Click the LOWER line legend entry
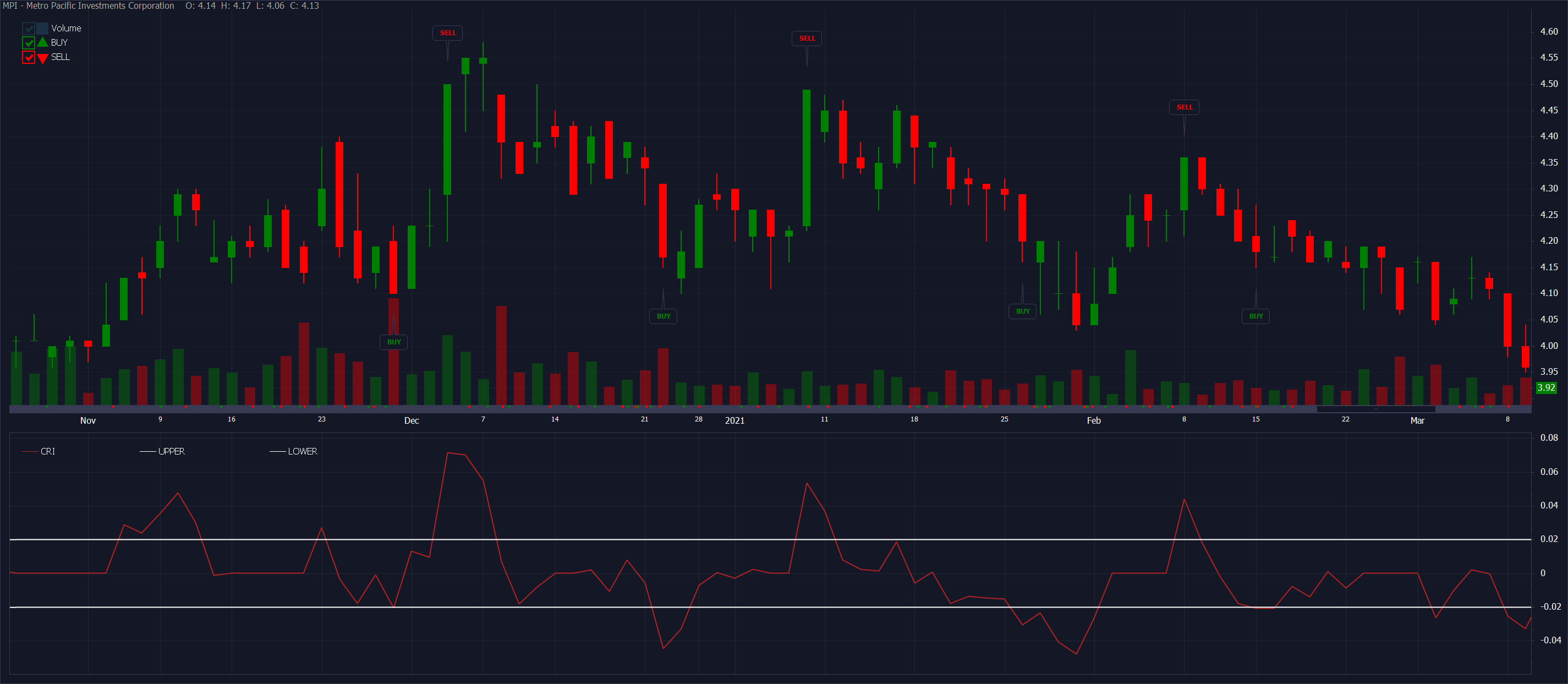Image resolution: width=1568 pixels, height=684 pixels. click(302, 451)
